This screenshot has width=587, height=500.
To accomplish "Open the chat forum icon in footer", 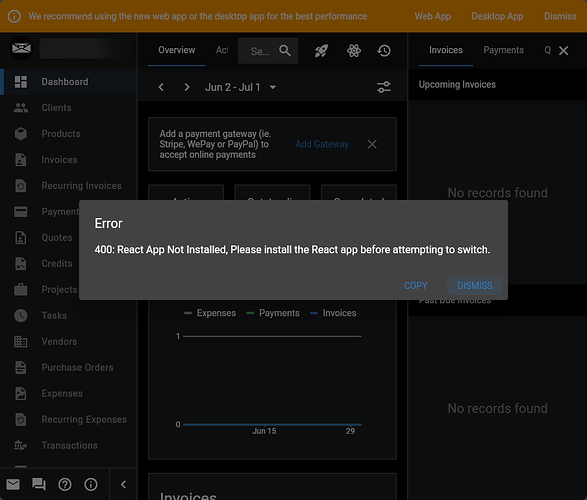I will 39,485.
